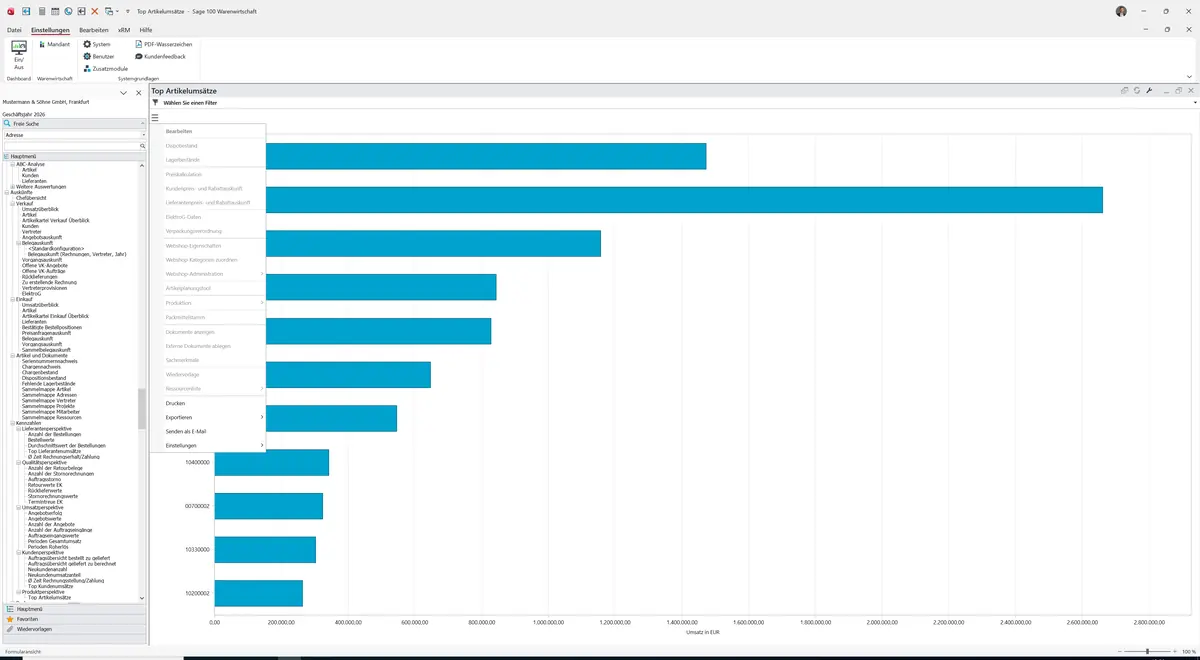Image resolution: width=1200 pixels, height=660 pixels.
Task: Open Zusatzmodule in the ribbon
Action: (105, 68)
